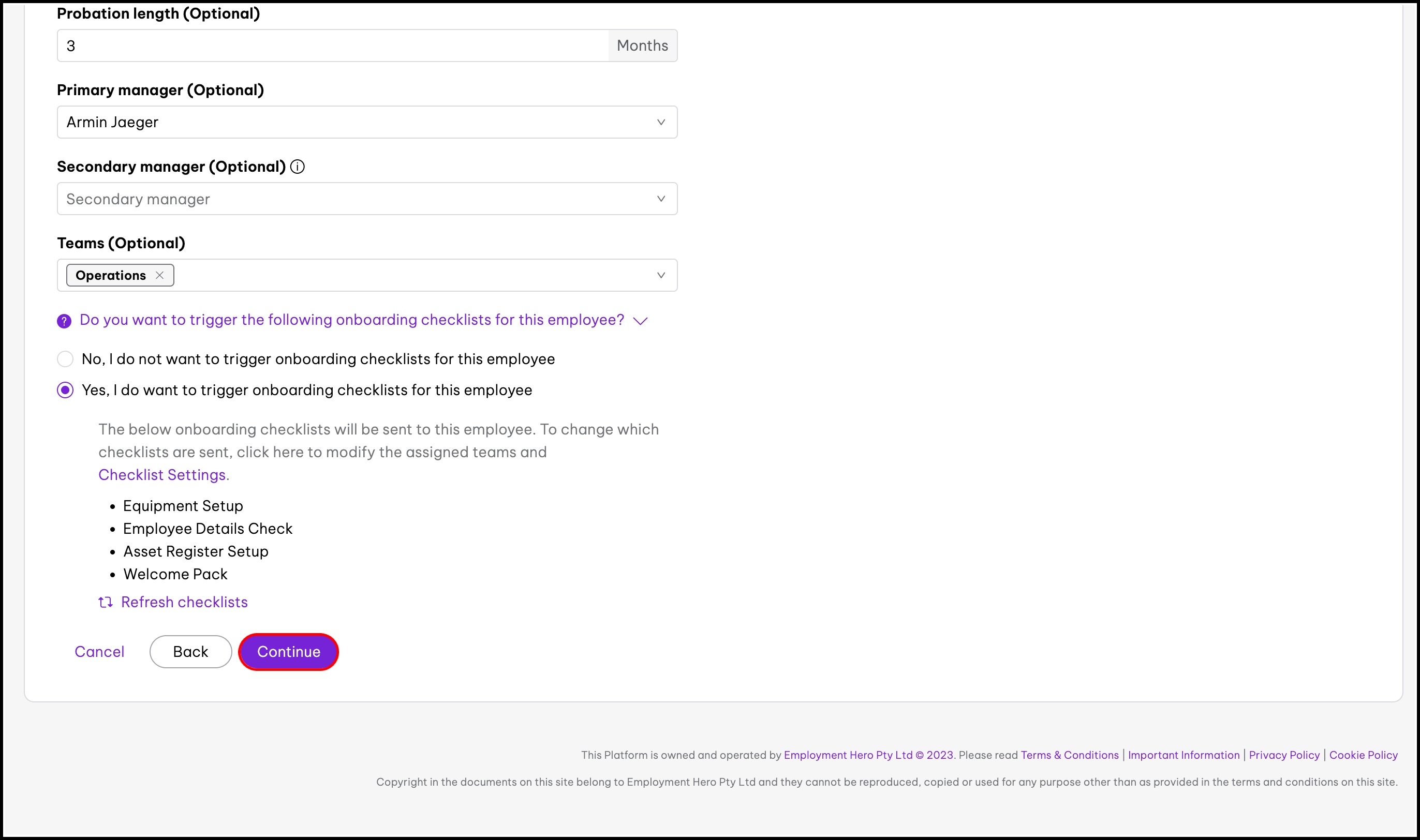Select No, do not trigger onboarding checklists

[65, 359]
